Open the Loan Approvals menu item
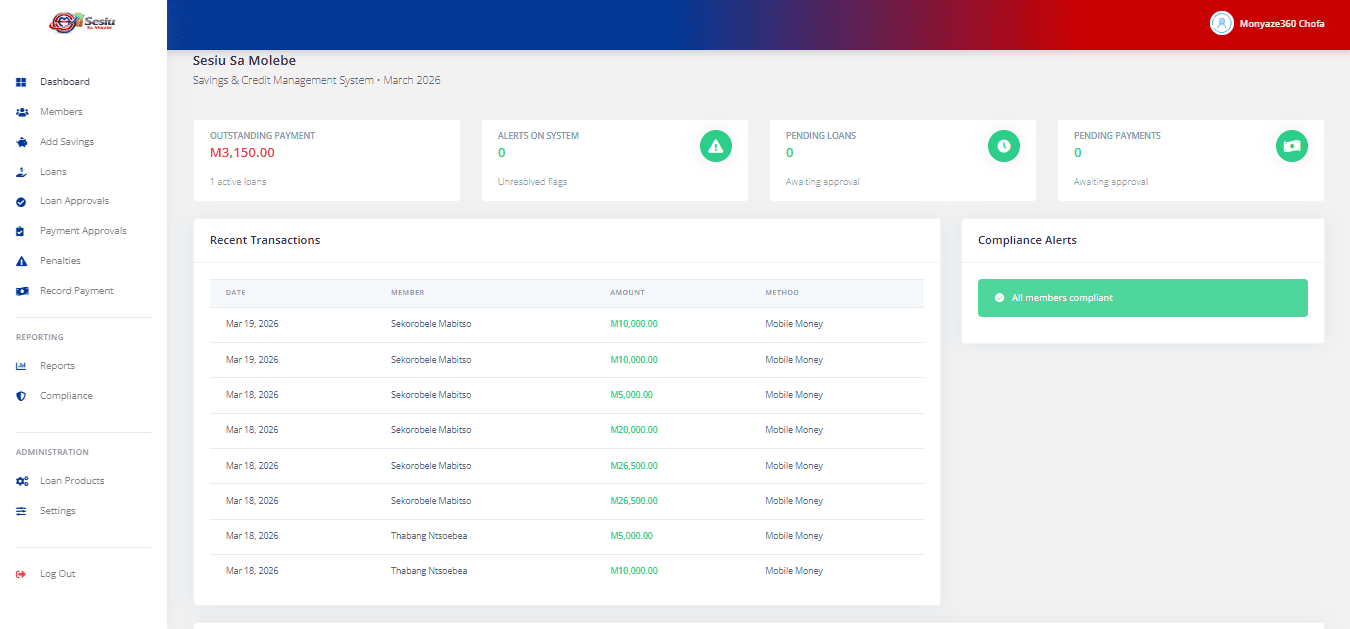The width and height of the screenshot is (1350, 629). coord(74,201)
